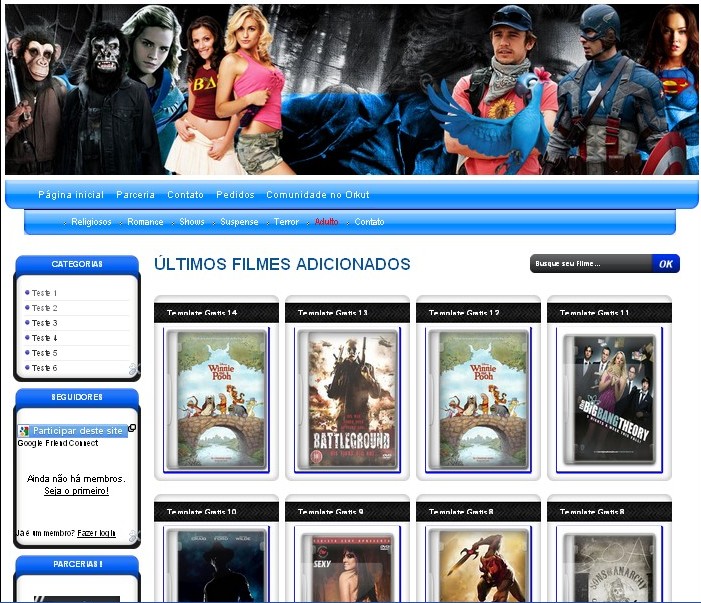Image resolution: width=701 pixels, height=603 pixels.
Task: Open category Teste 4
Action: coord(44,338)
